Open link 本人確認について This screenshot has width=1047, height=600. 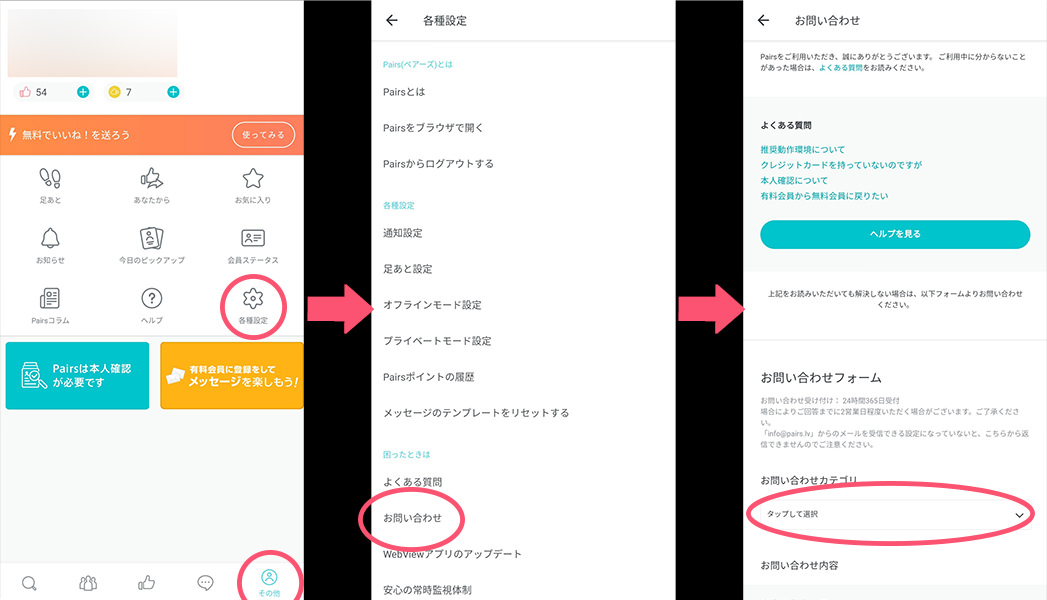pos(794,180)
